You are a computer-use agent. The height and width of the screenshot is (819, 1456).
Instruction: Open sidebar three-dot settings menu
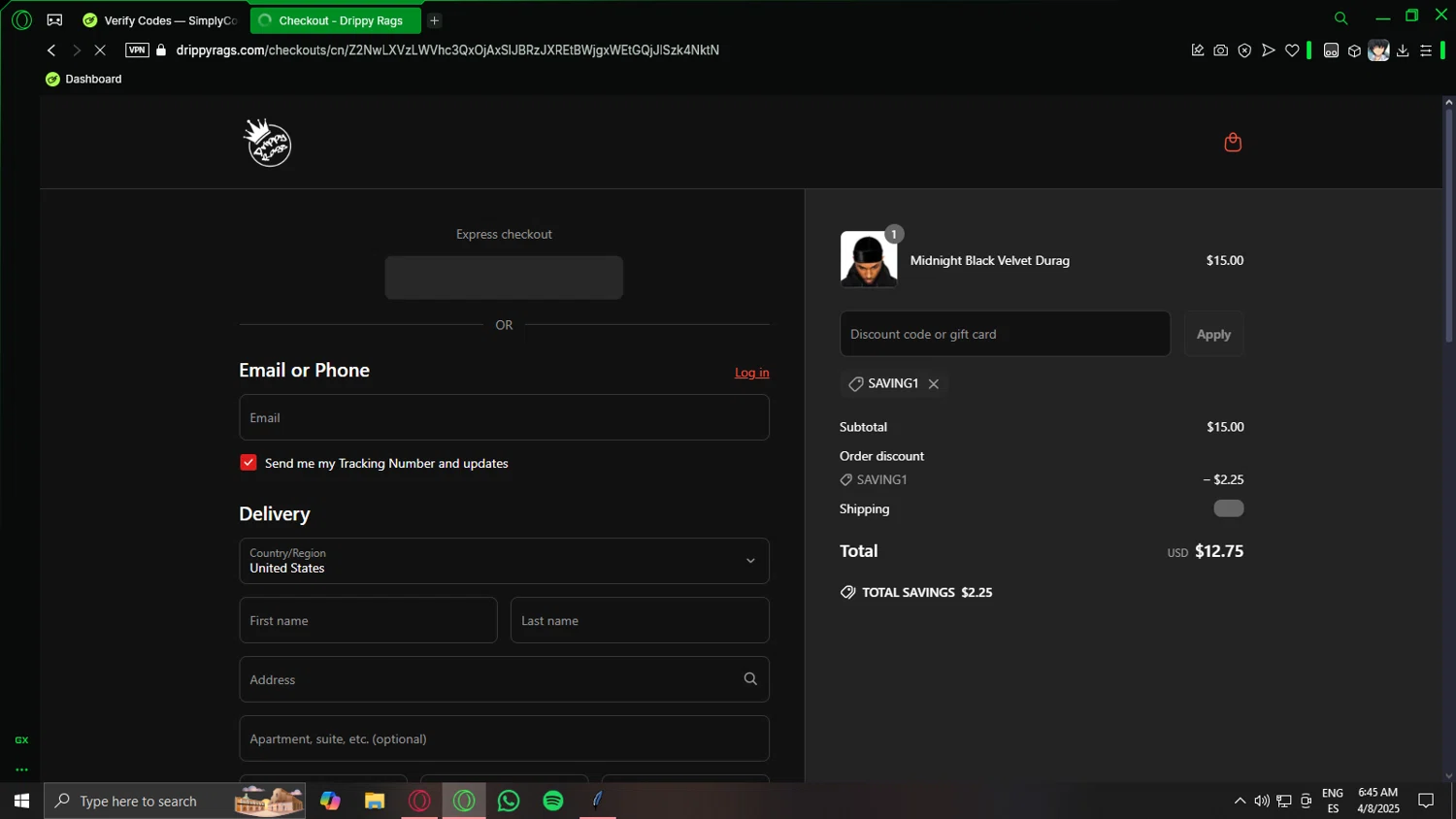[x=21, y=770]
